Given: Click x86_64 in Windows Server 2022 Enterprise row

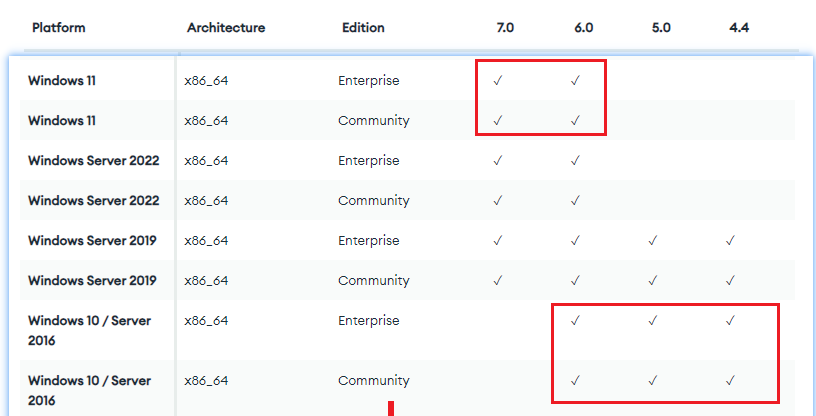Looking at the screenshot, I should click(206, 161).
